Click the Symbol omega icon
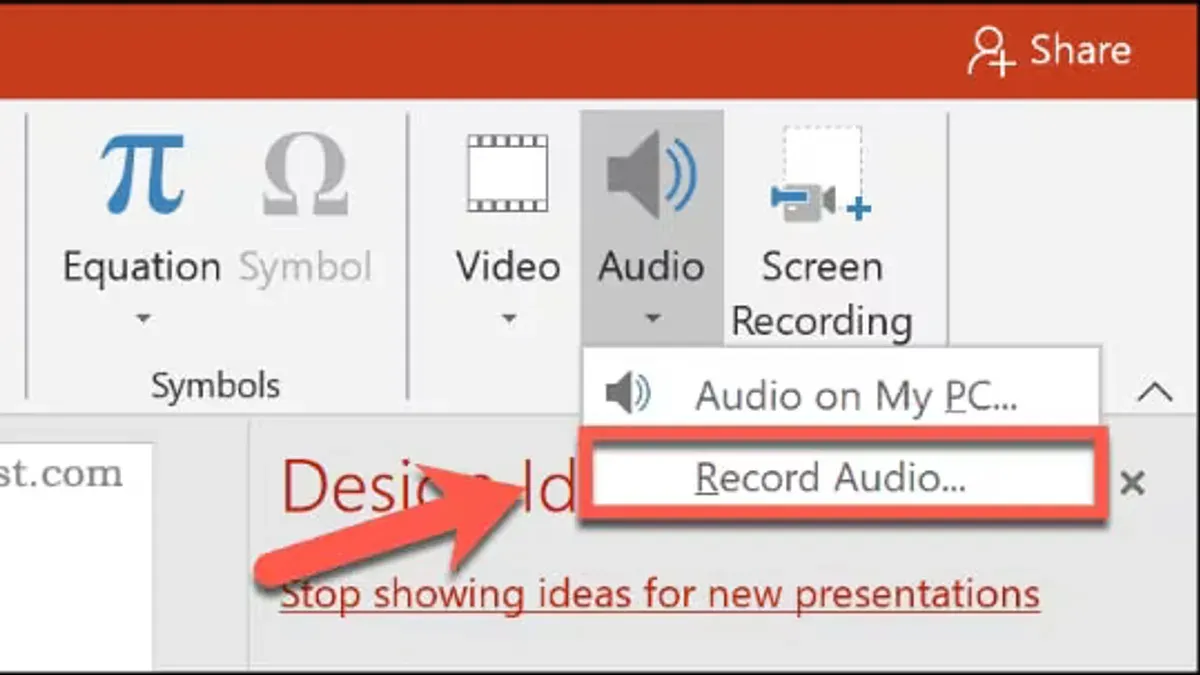Screen dimensions: 1200x675 [305, 175]
